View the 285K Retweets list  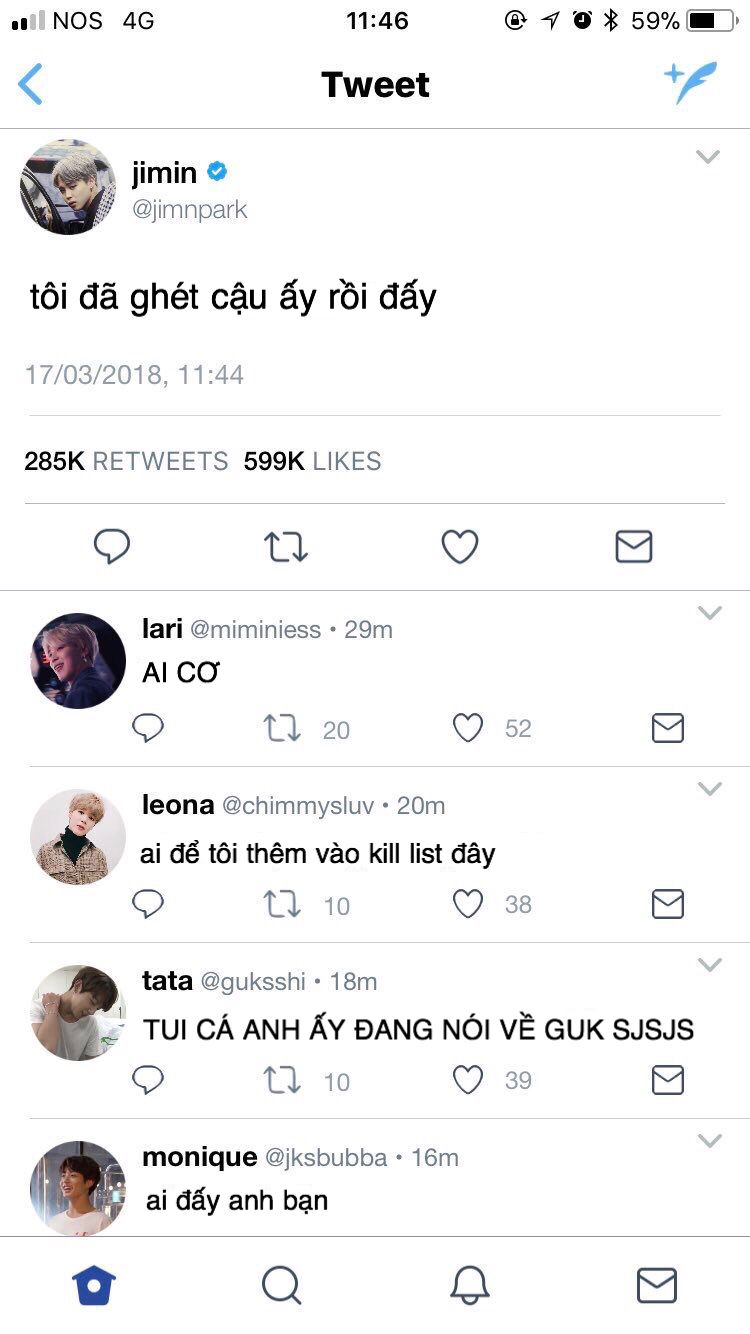tap(126, 461)
